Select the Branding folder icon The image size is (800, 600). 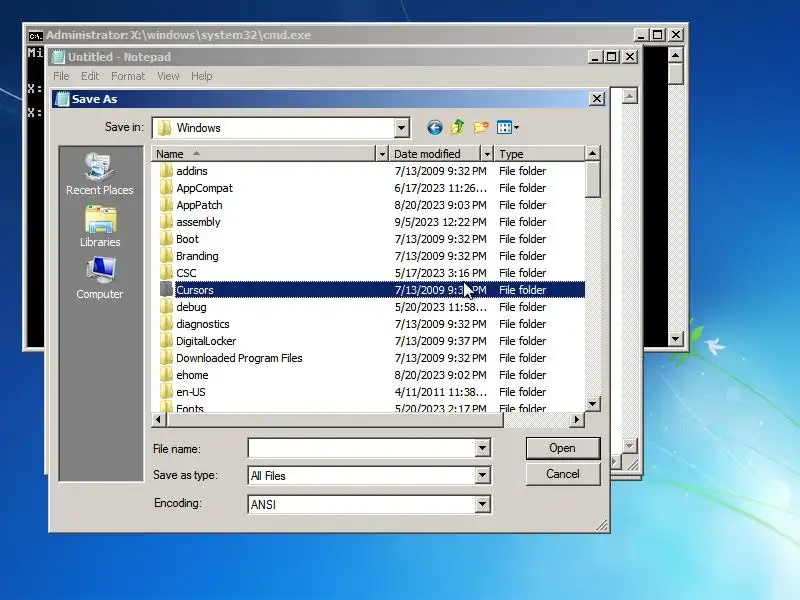point(166,256)
